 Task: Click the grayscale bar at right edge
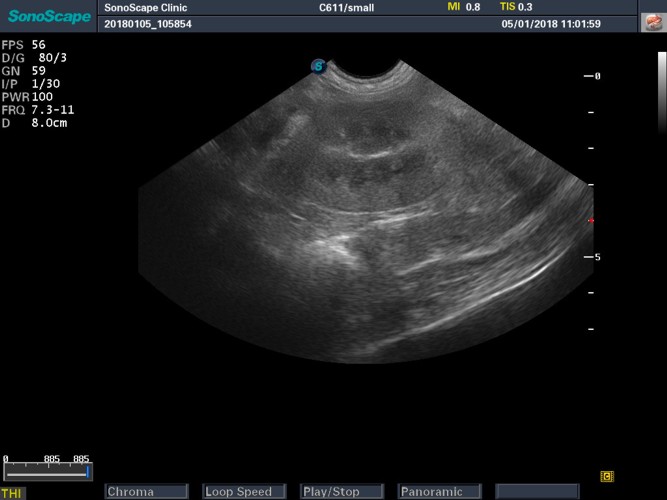(x=662, y=91)
